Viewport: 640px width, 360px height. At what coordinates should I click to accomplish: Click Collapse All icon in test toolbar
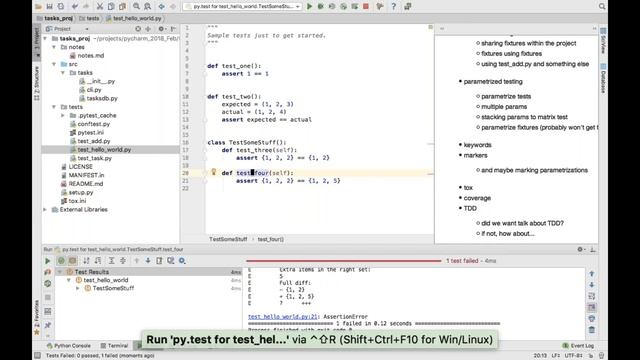point(123,261)
